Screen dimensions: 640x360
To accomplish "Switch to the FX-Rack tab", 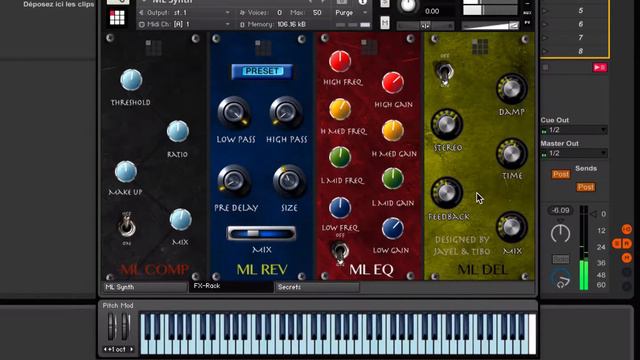I will coord(231,287).
